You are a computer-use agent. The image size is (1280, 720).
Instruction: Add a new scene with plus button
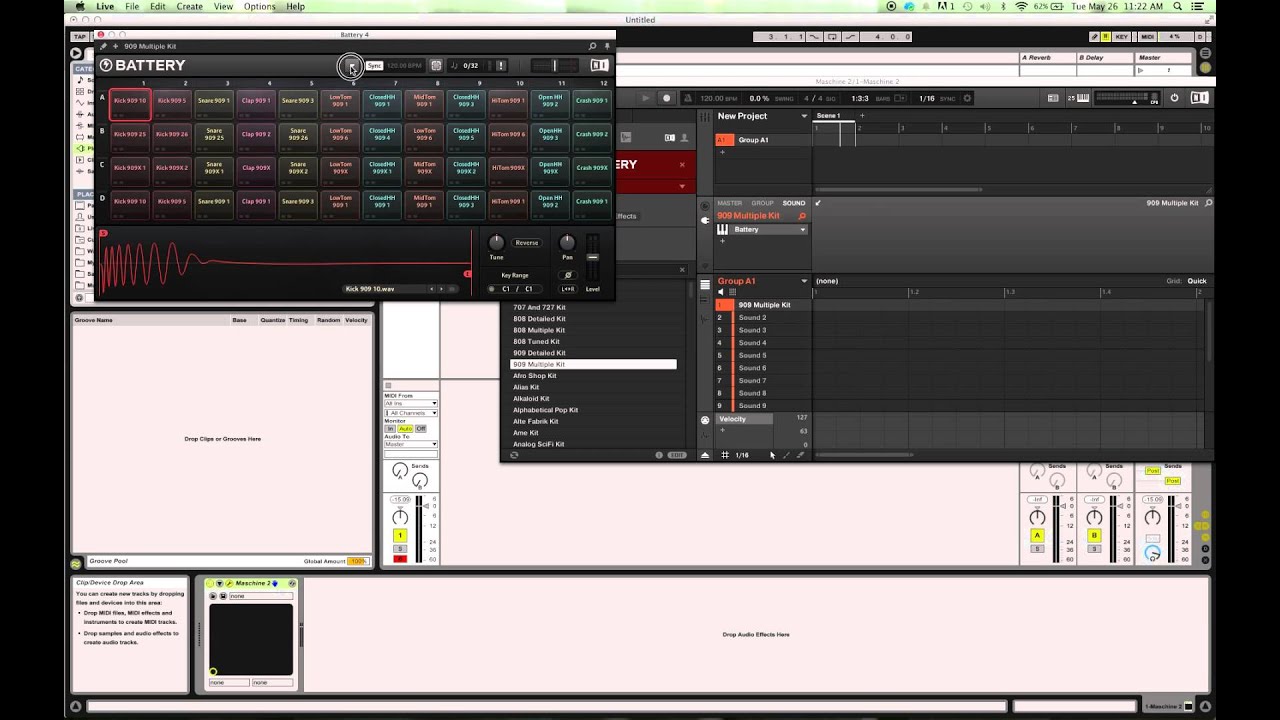(x=862, y=116)
